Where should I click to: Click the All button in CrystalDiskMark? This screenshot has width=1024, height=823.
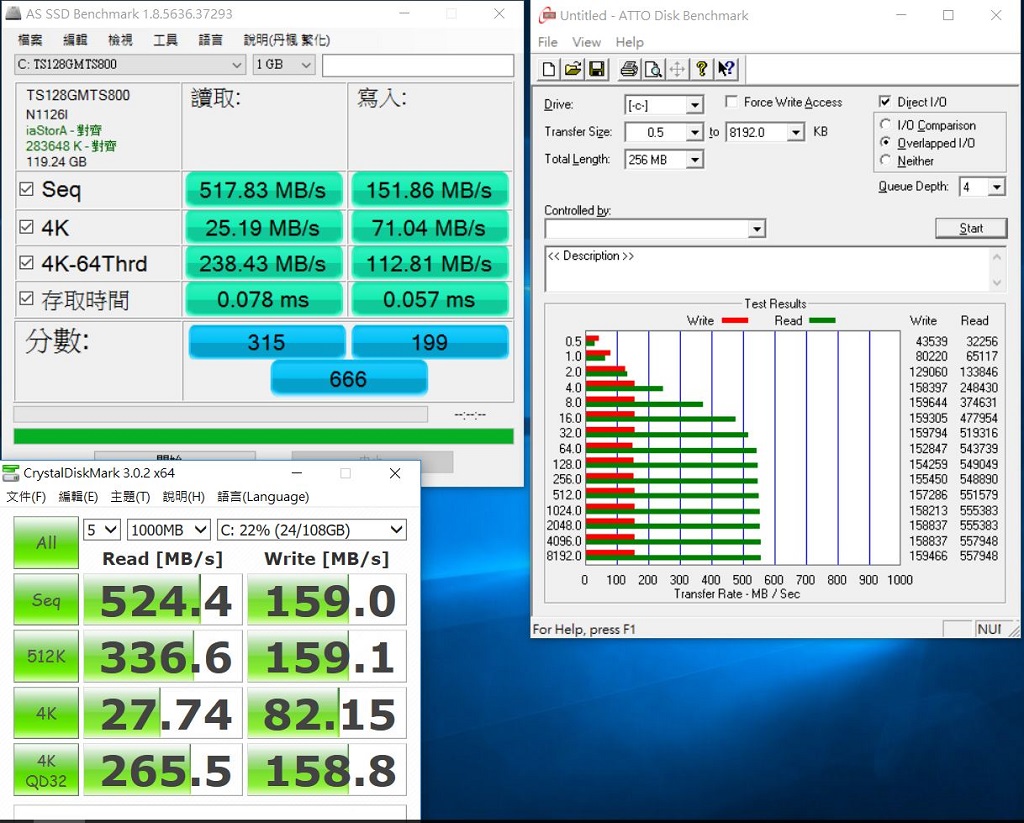[x=46, y=542]
